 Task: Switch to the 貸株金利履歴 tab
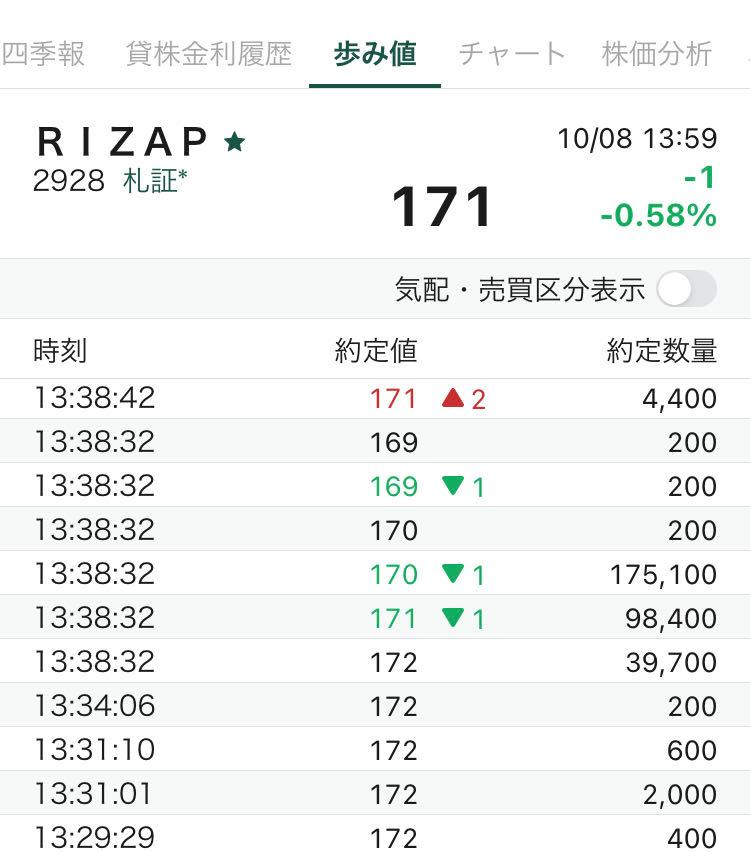(209, 54)
